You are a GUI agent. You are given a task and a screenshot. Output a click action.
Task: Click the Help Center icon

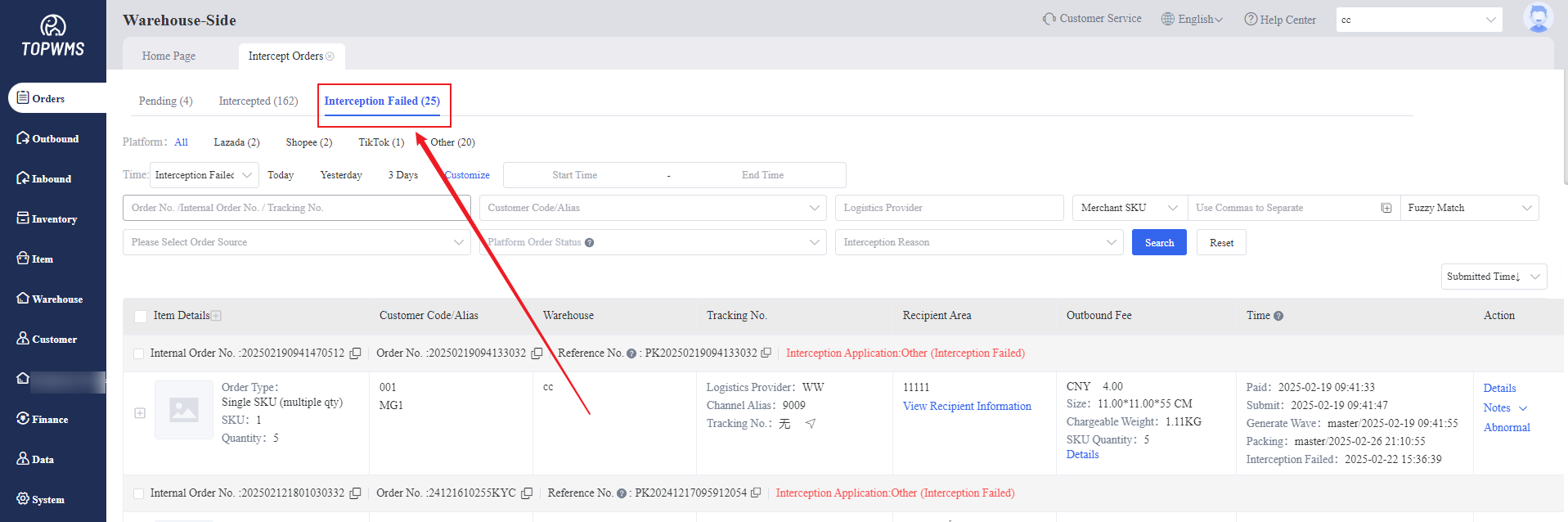pos(1251,19)
